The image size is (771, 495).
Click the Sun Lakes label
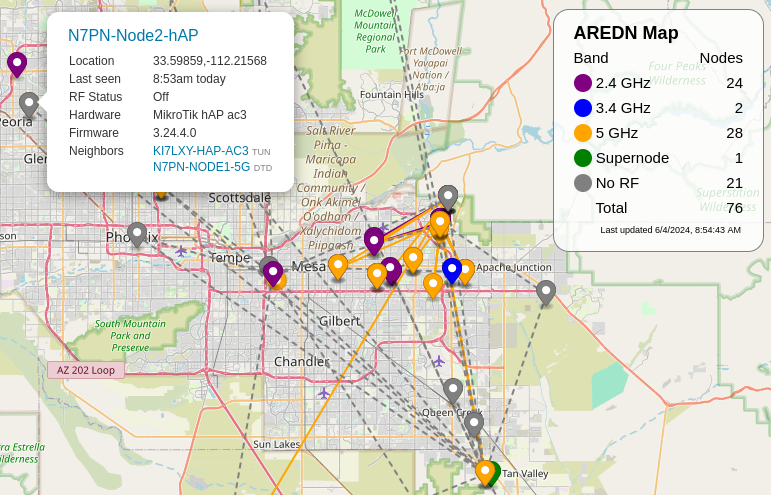(x=276, y=444)
